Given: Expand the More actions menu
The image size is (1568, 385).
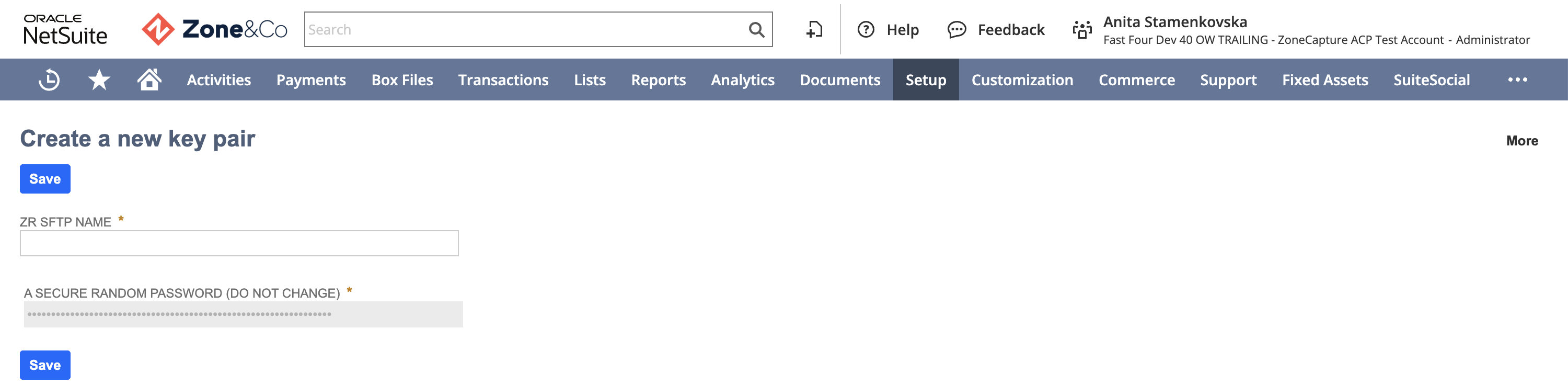Looking at the screenshot, I should point(1521,141).
